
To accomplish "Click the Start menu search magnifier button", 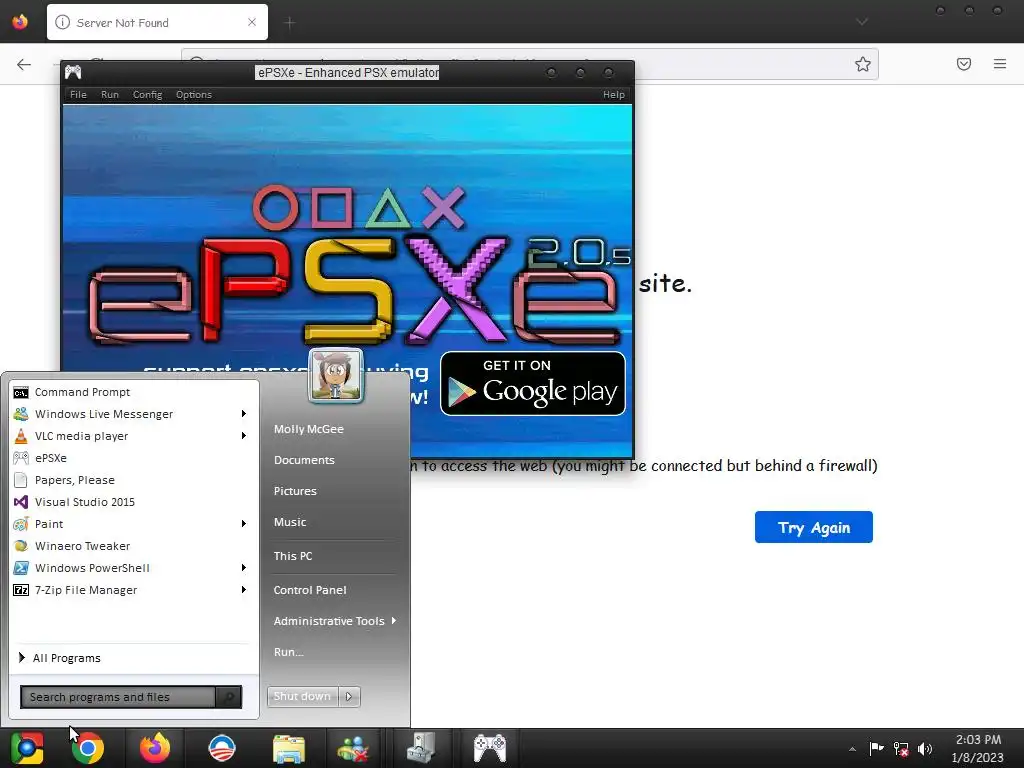I will coord(229,697).
